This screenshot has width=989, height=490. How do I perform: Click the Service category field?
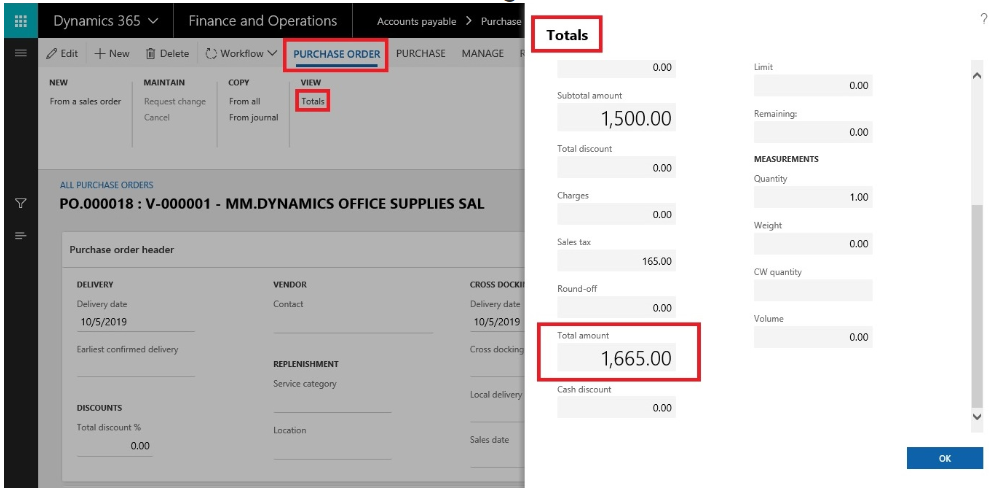[332, 402]
